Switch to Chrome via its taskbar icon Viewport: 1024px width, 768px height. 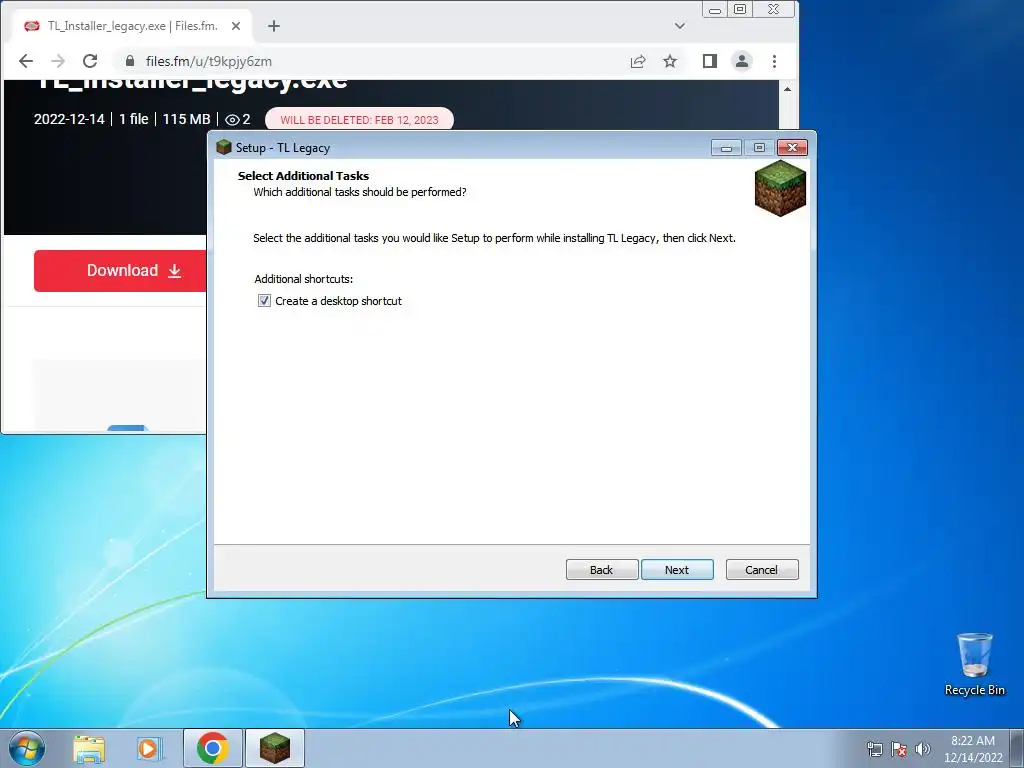(x=213, y=748)
